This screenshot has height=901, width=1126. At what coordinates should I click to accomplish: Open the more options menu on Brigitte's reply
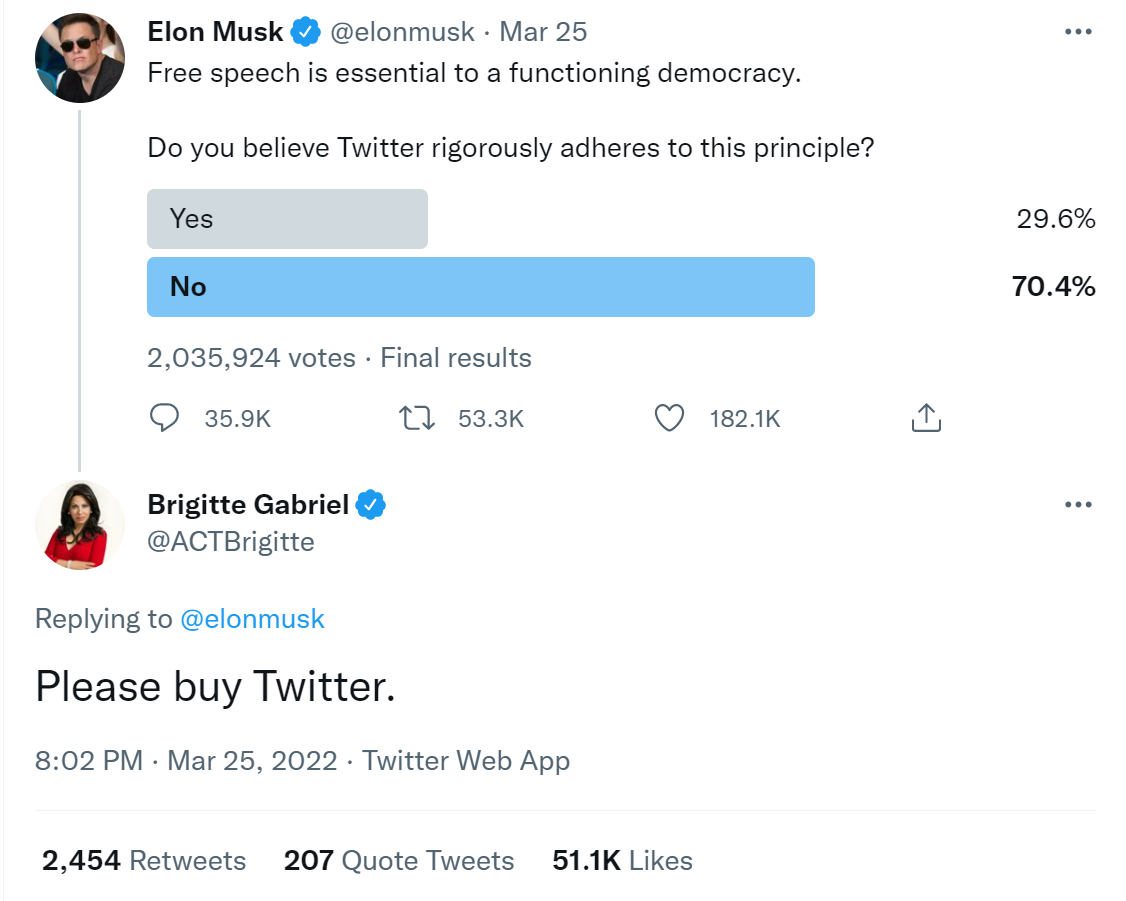coord(1078,505)
